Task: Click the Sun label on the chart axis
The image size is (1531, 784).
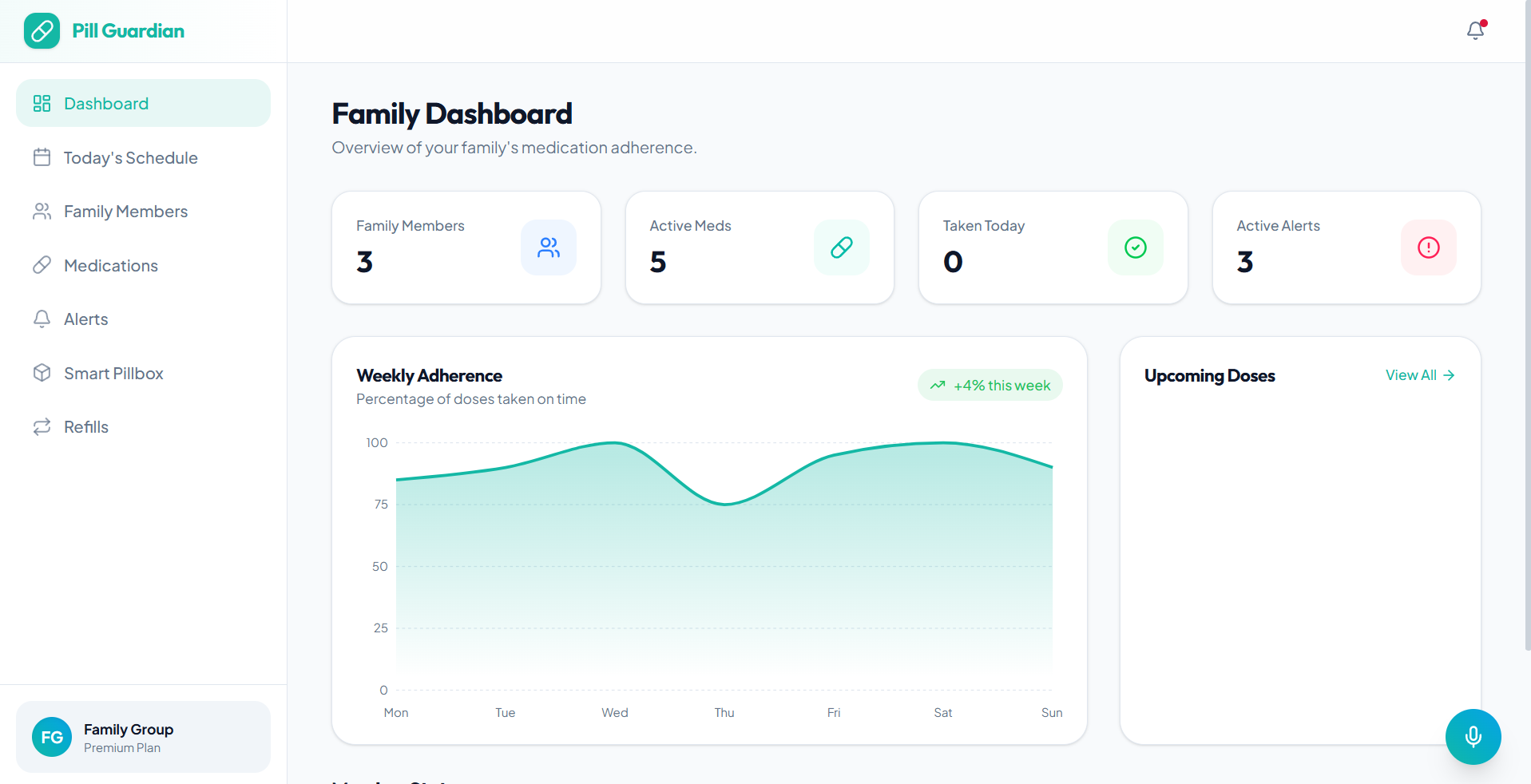Action: pos(1052,713)
